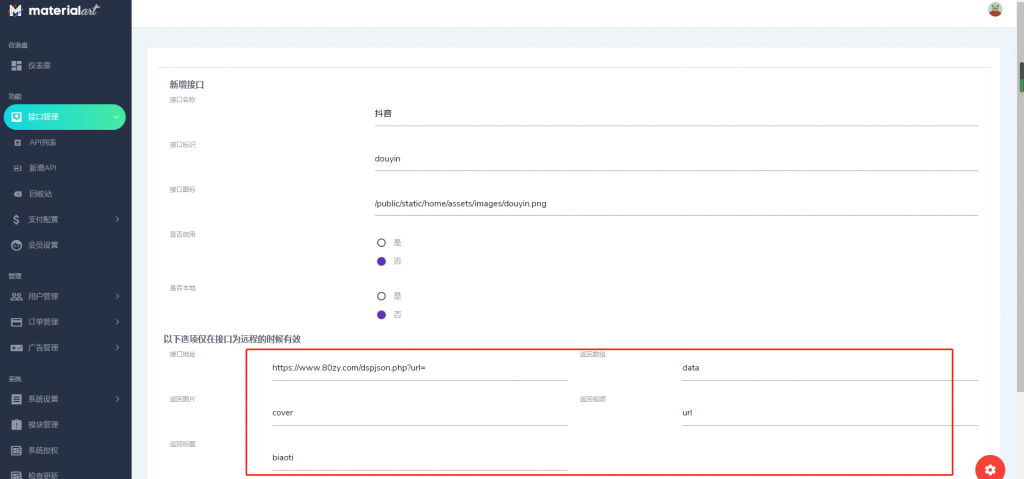Click the dollar icon for 支付配置

coord(17,220)
